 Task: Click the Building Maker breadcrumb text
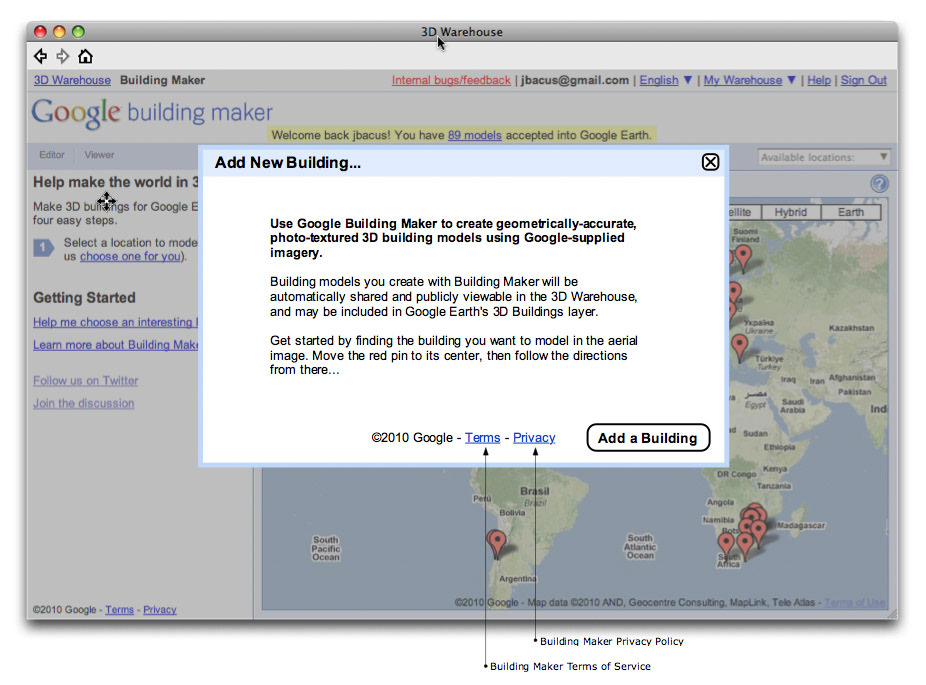pos(162,80)
